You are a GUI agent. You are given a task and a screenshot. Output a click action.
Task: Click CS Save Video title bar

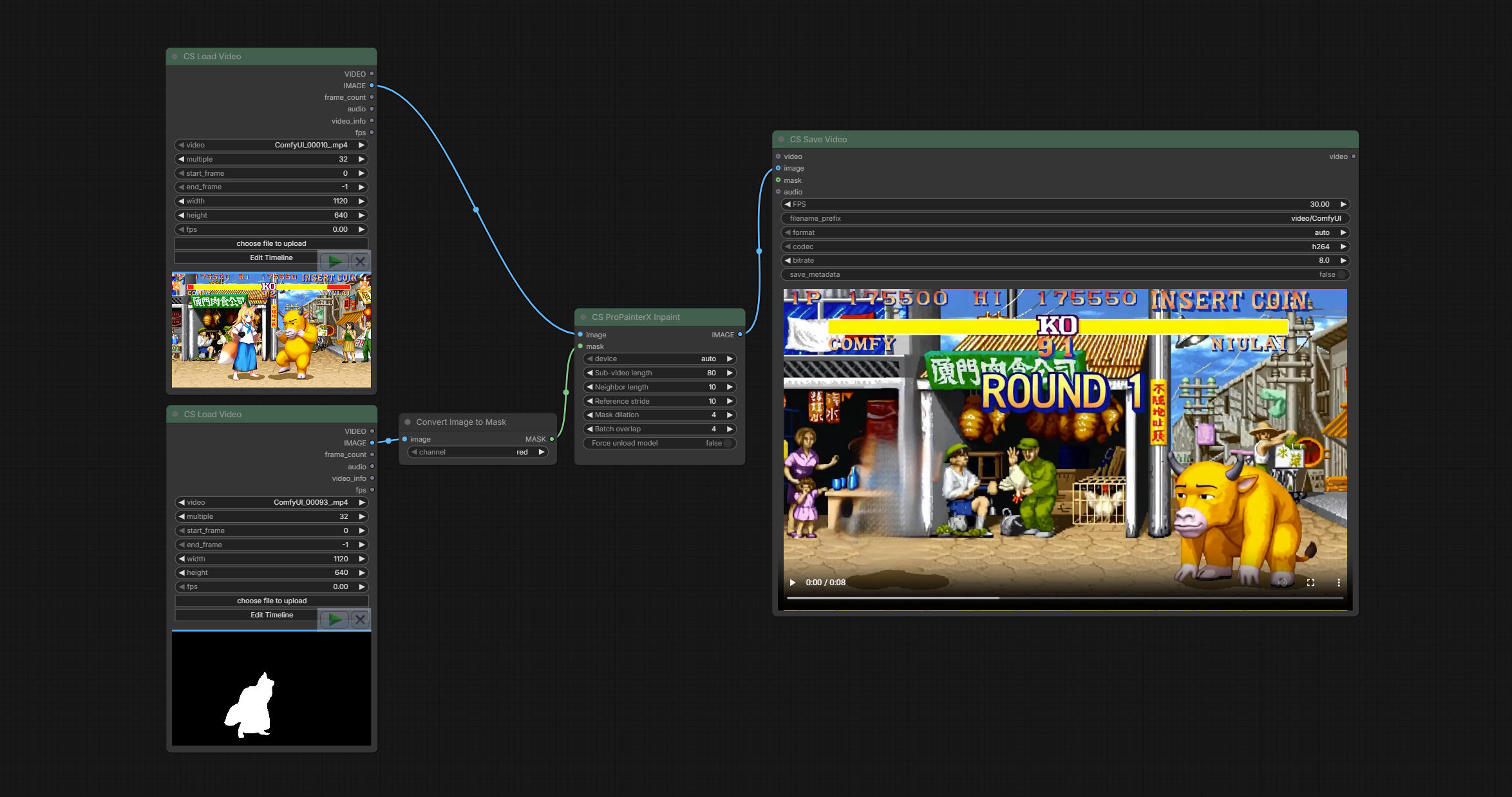(1065, 139)
